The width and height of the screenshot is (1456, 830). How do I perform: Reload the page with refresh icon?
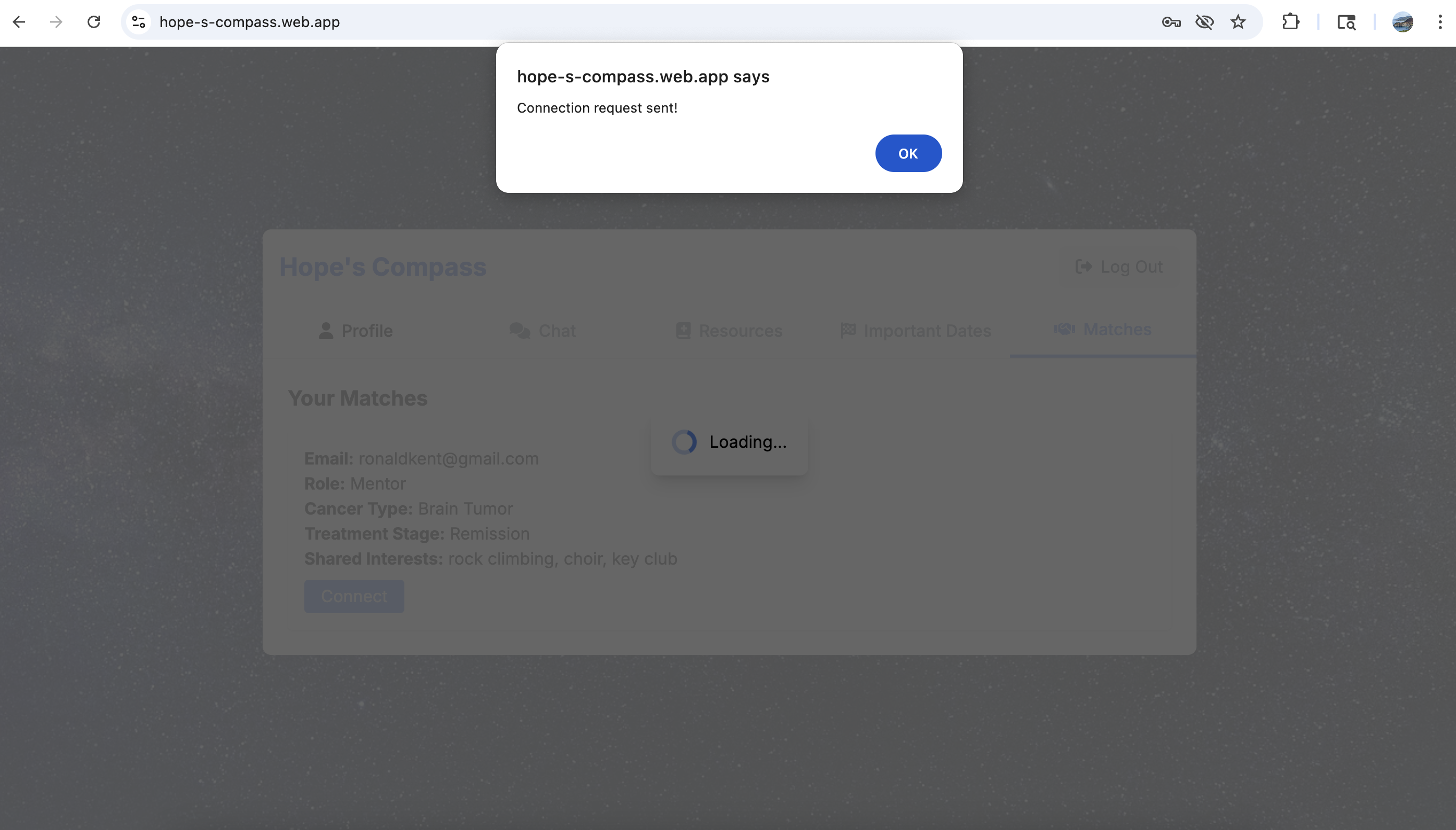[93, 22]
